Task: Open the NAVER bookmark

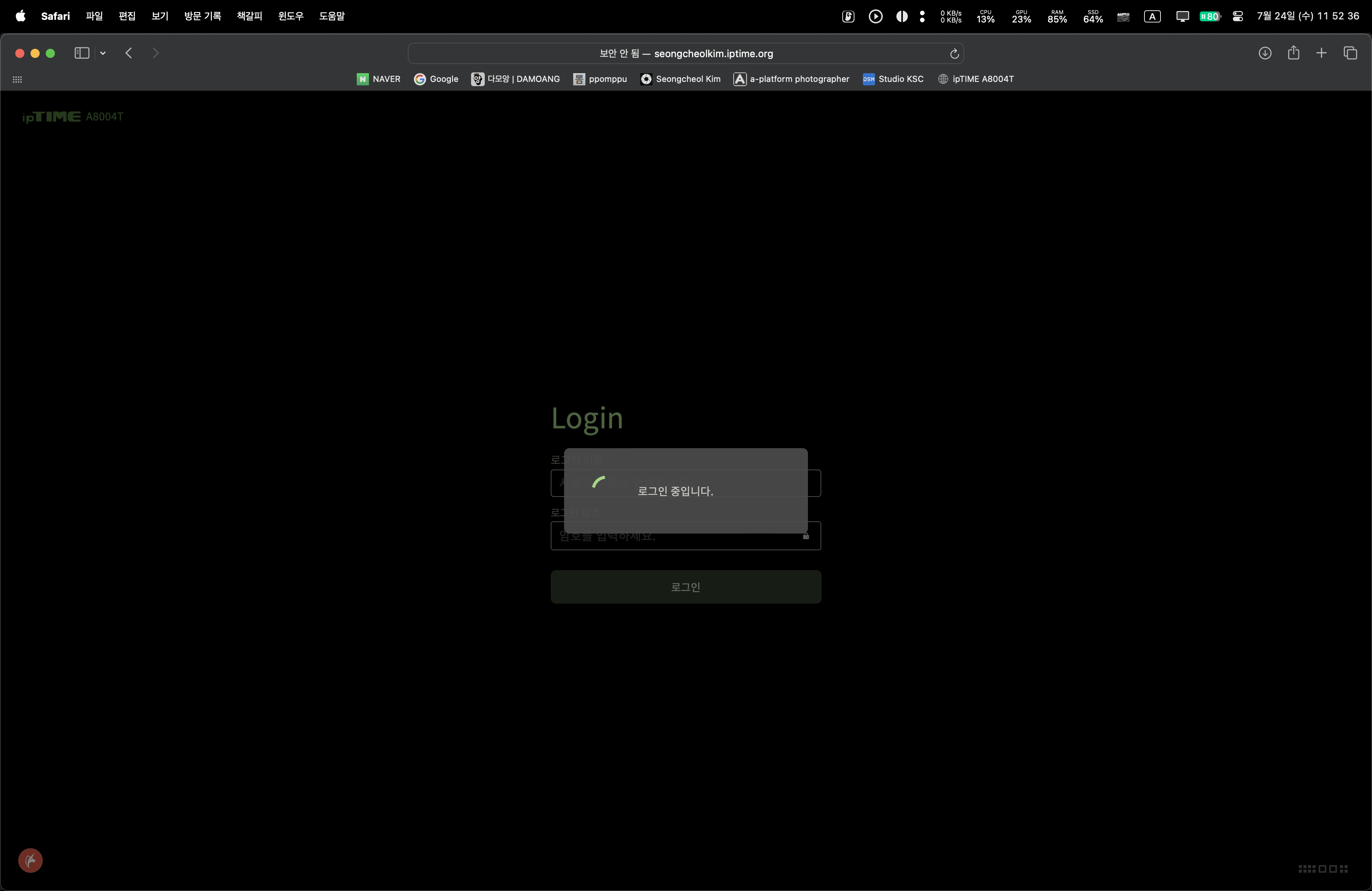Action: [378, 79]
